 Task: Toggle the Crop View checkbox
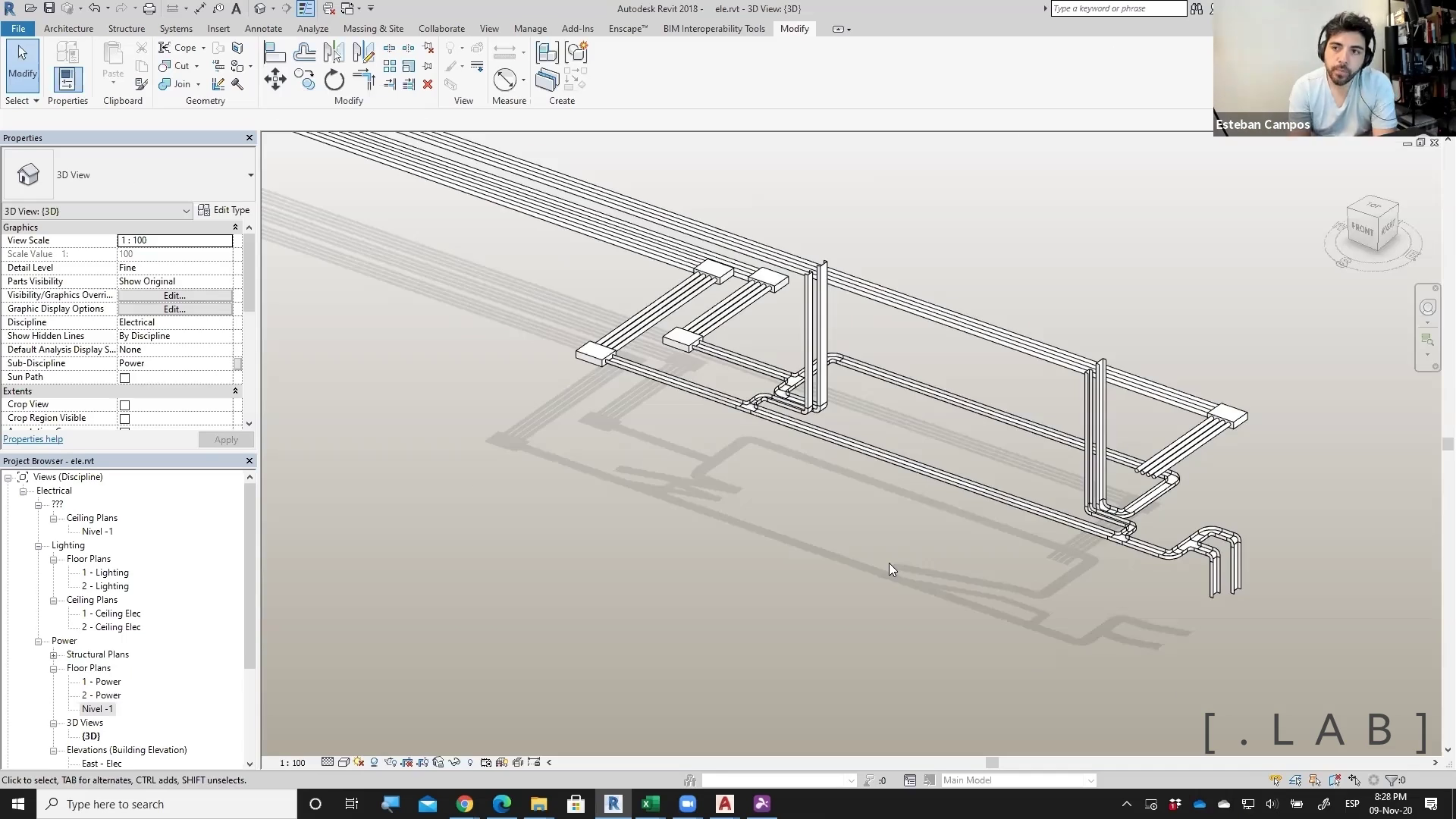click(125, 405)
